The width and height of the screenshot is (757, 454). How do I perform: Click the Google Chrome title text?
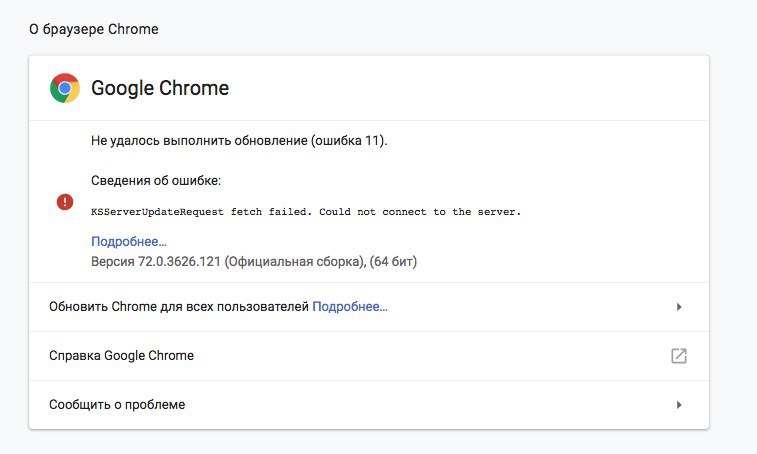(x=160, y=88)
